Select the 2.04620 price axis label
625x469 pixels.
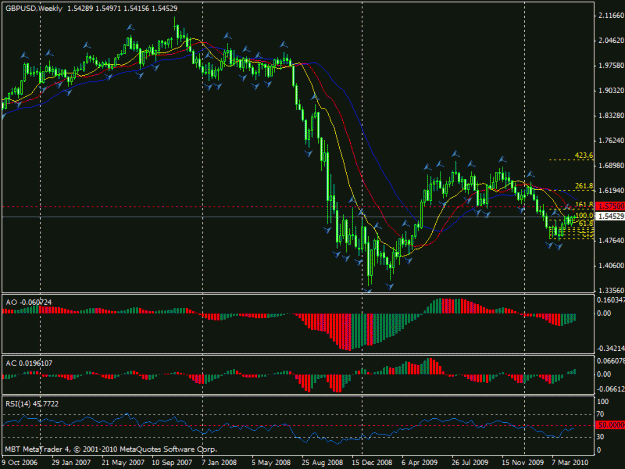point(611,40)
